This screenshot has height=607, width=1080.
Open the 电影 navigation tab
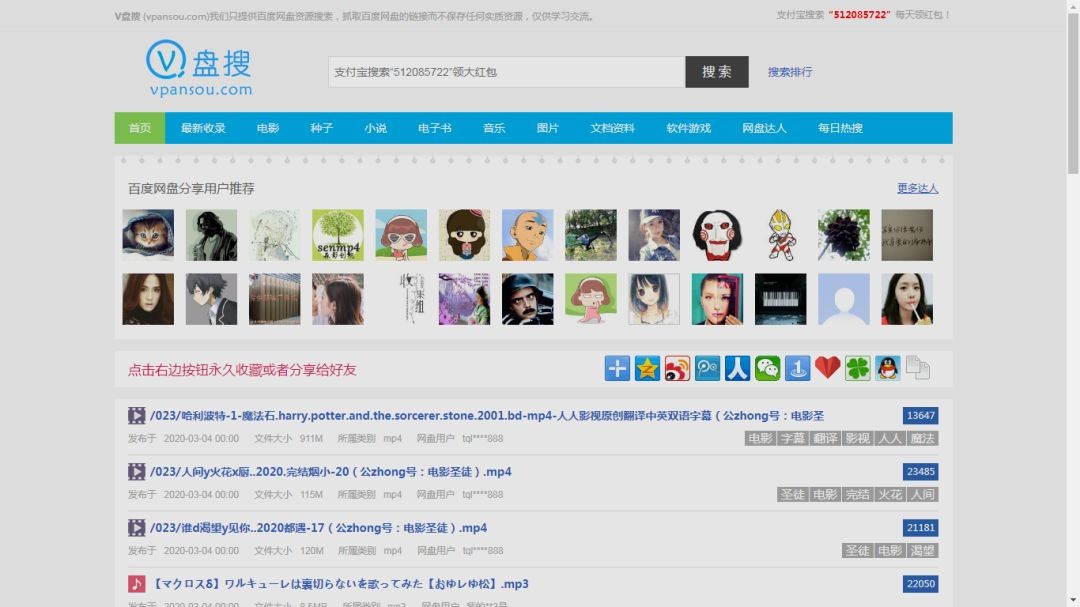click(x=267, y=128)
